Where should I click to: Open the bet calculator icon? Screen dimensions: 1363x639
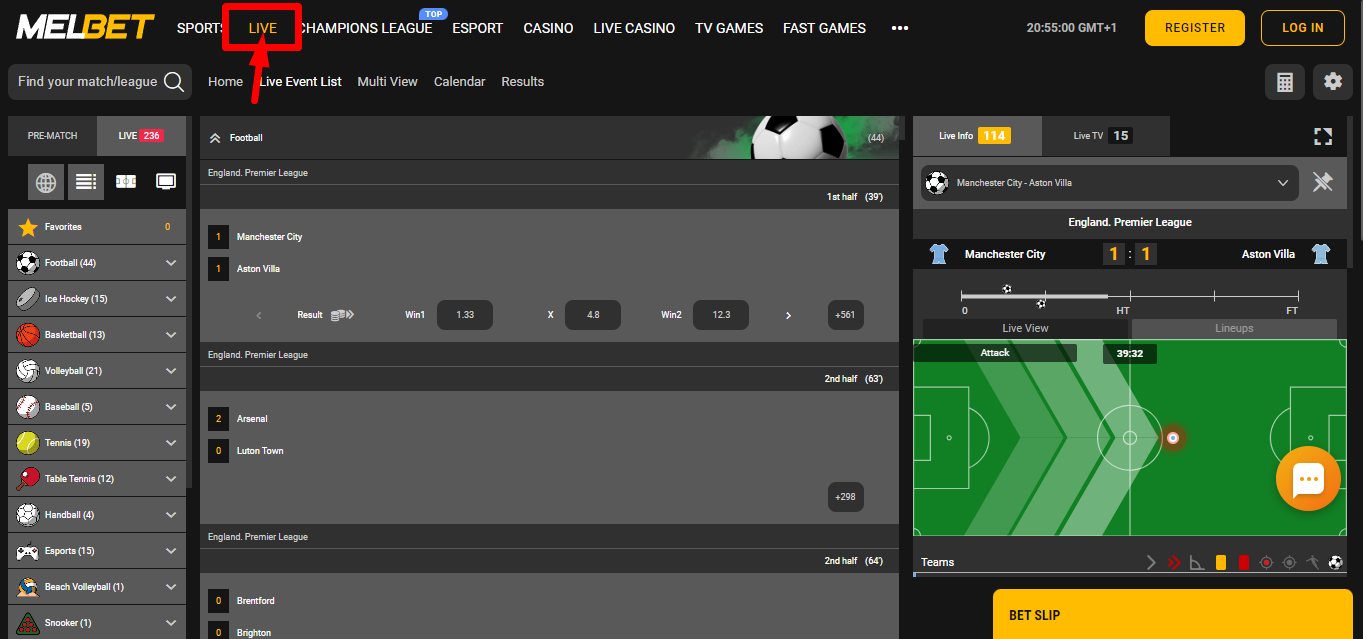1285,82
